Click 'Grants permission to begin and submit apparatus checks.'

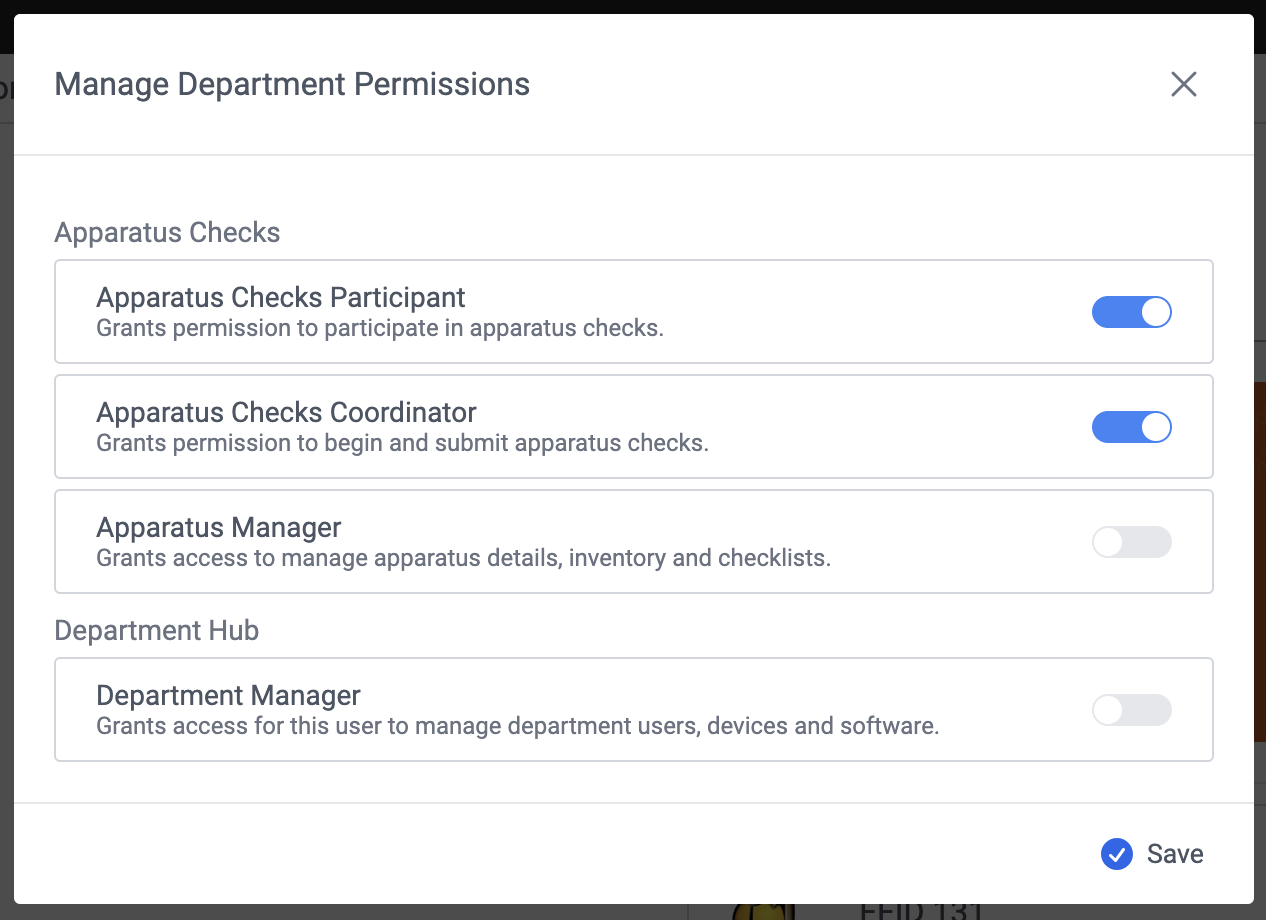[x=402, y=443]
